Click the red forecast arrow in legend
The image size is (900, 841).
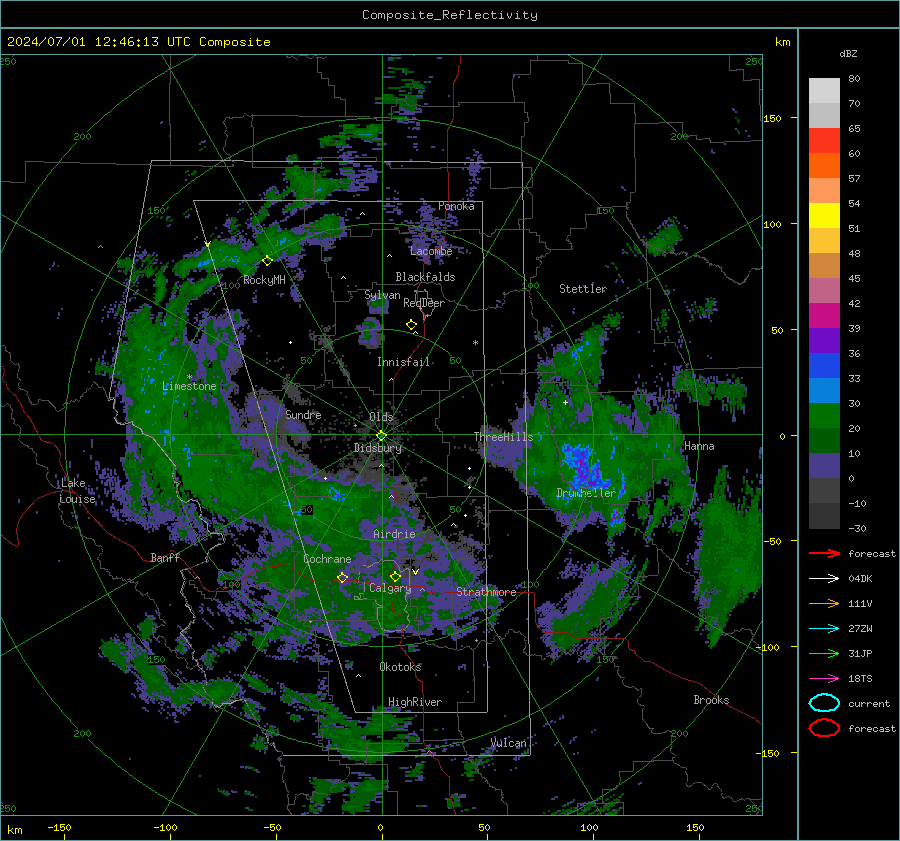coord(824,553)
